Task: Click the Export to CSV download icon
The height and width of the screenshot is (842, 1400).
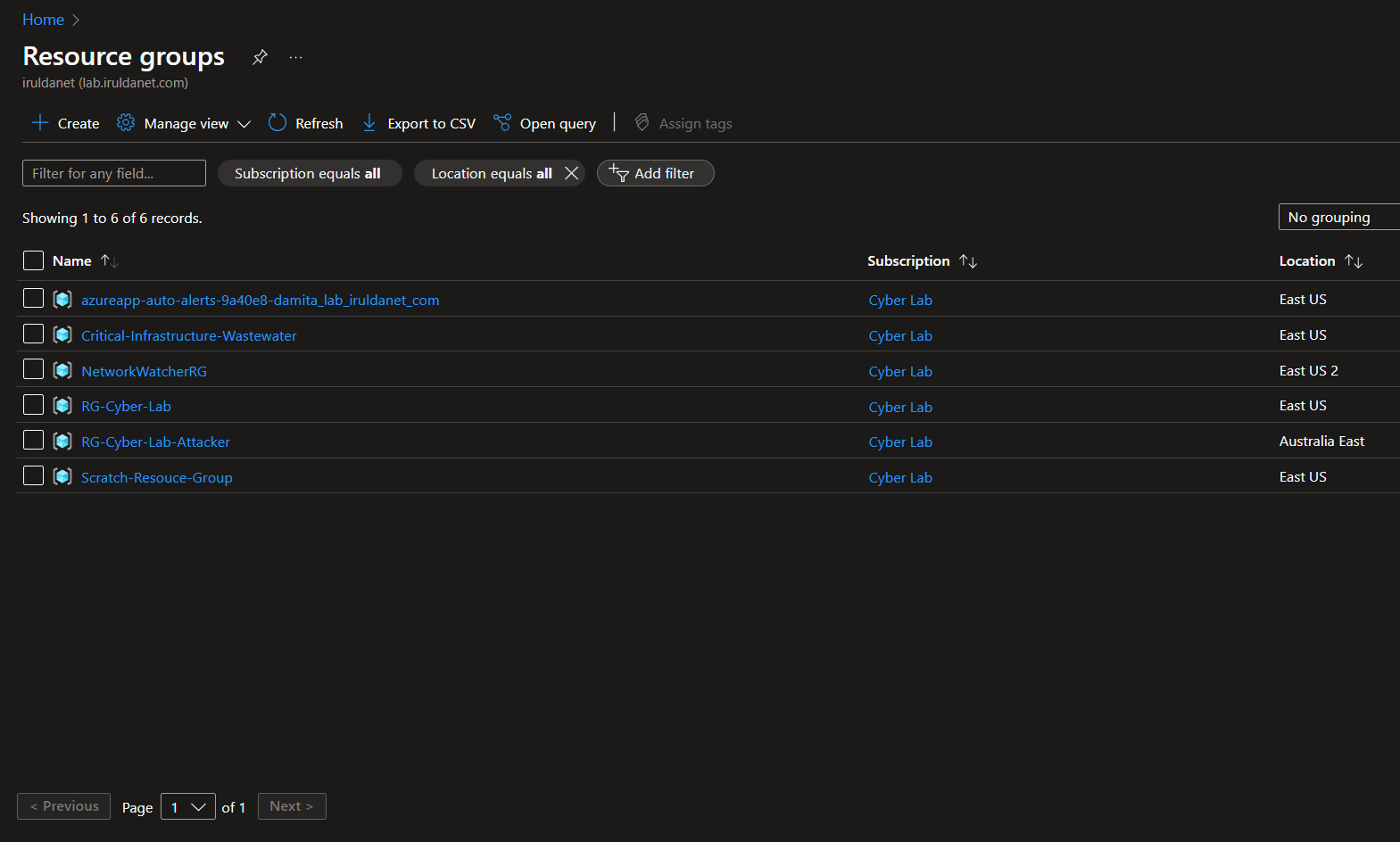Action: pos(369,123)
